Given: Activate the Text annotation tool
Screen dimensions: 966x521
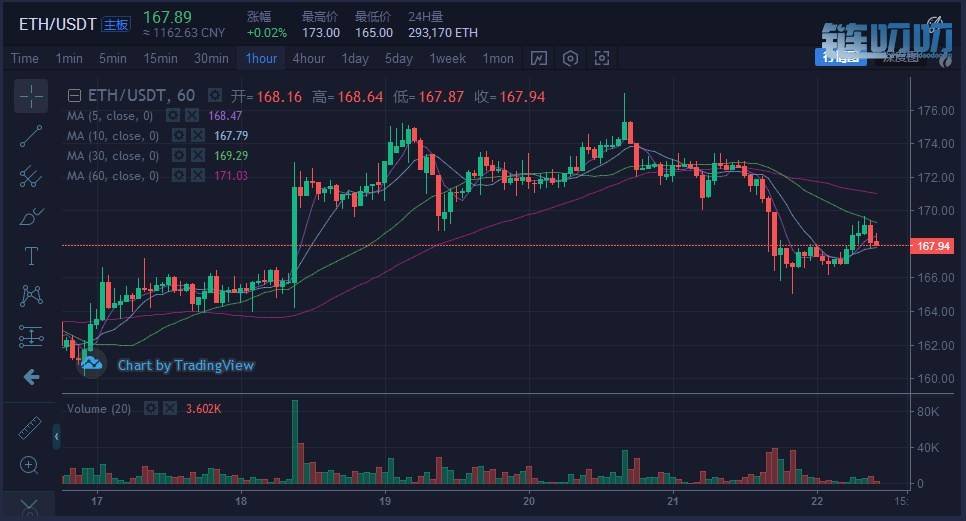Looking at the screenshot, I should point(31,256).
